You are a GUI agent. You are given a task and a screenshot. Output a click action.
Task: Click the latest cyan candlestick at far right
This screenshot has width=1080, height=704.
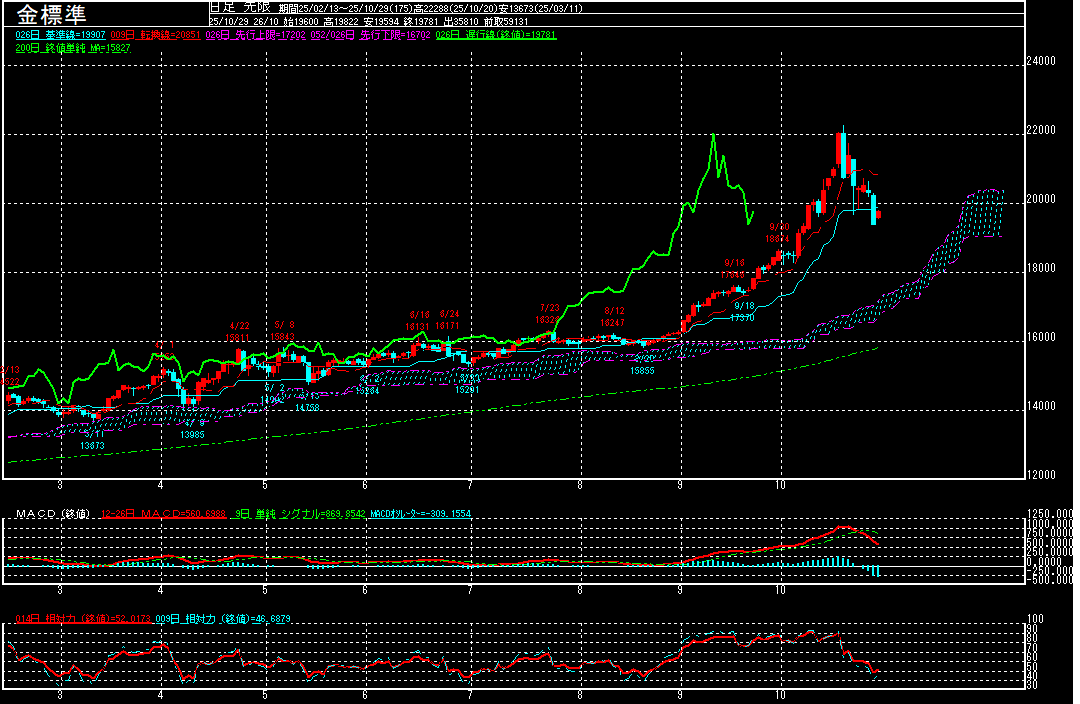tap(874, 209)
